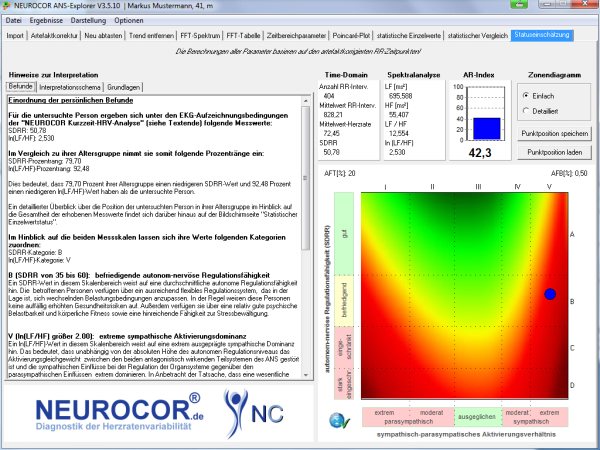Click Anzahl RR-Interv. value 404
The width and height of the screenshot is (600, 450).
click(329, 96)
